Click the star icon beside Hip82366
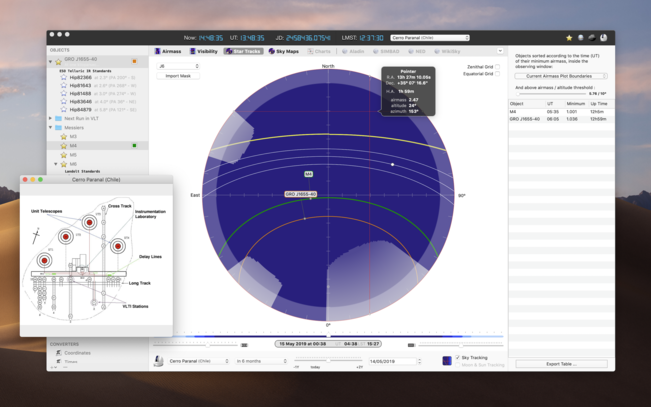Screen dimensions: 651x407 (64, 76)
